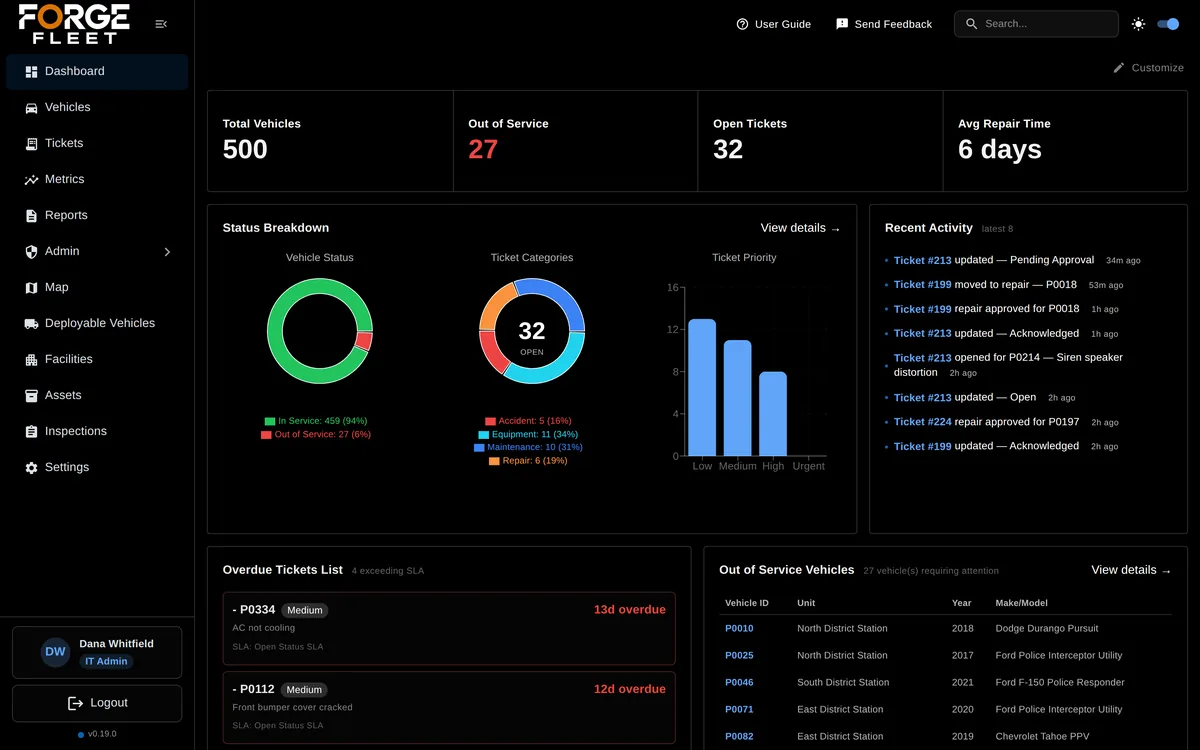1200x750 pixels.
Task: Open overdue ticket P0334 card
Action: [x=449, y=628]
